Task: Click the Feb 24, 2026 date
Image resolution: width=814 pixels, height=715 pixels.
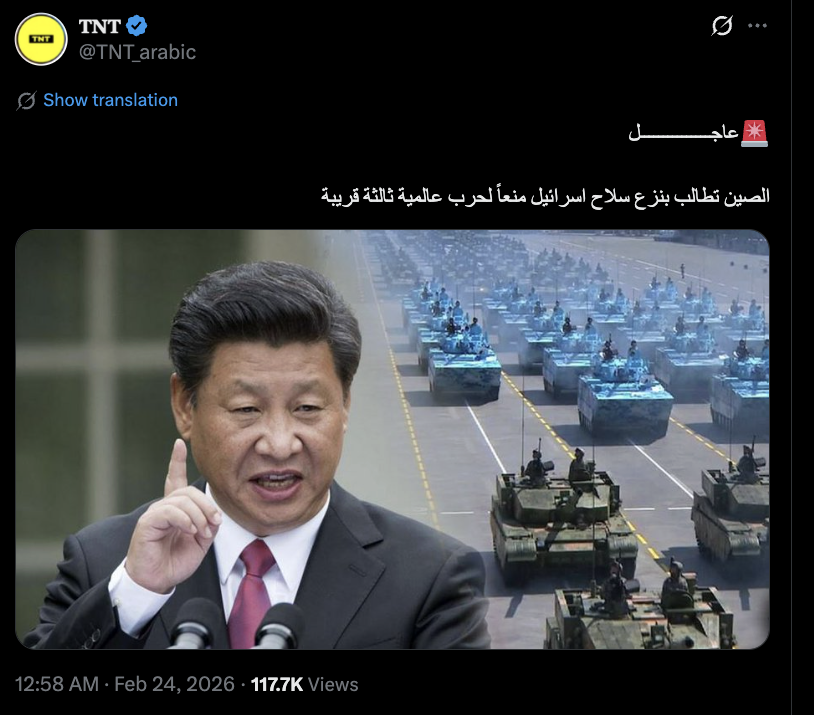Action: (x=174, y=684)
